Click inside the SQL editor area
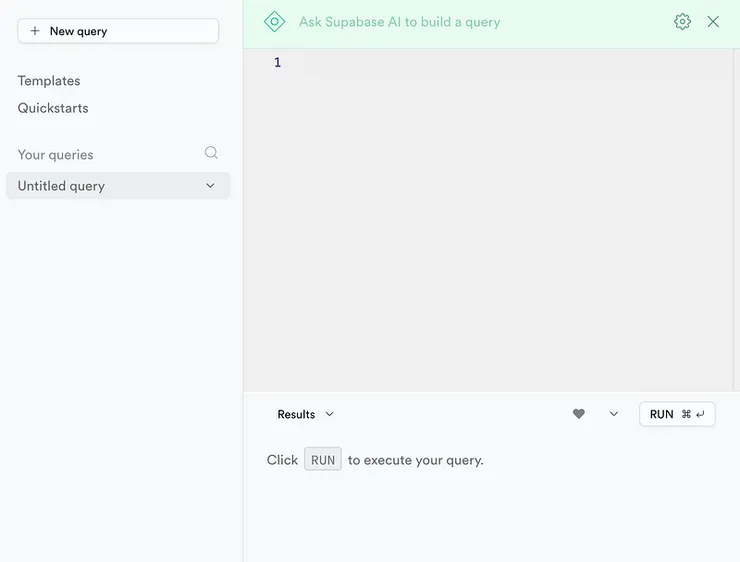The width and height of the screenshot is (740, 562). [x=500, y=220]
